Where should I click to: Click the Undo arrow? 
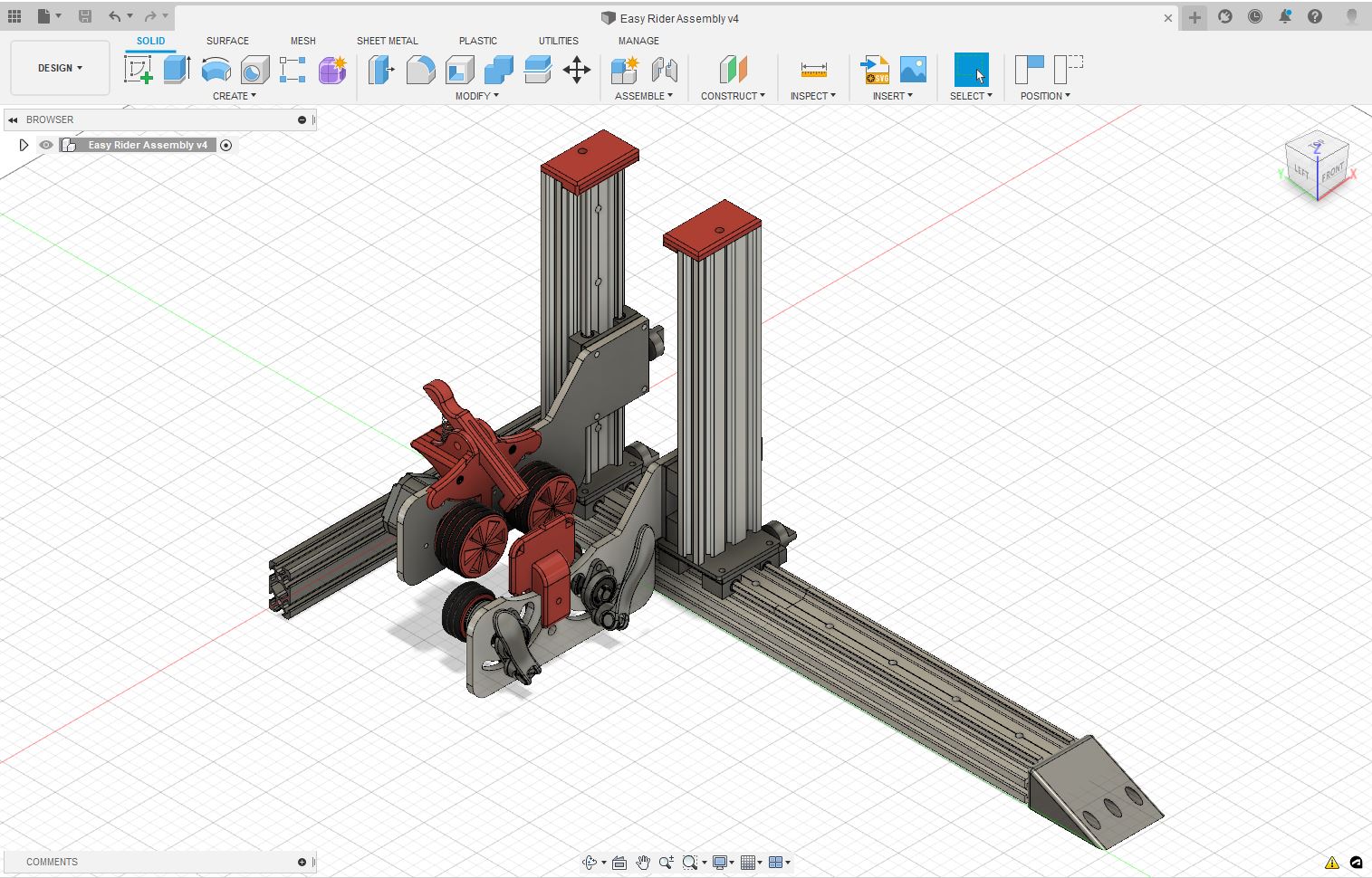[114, 16]
